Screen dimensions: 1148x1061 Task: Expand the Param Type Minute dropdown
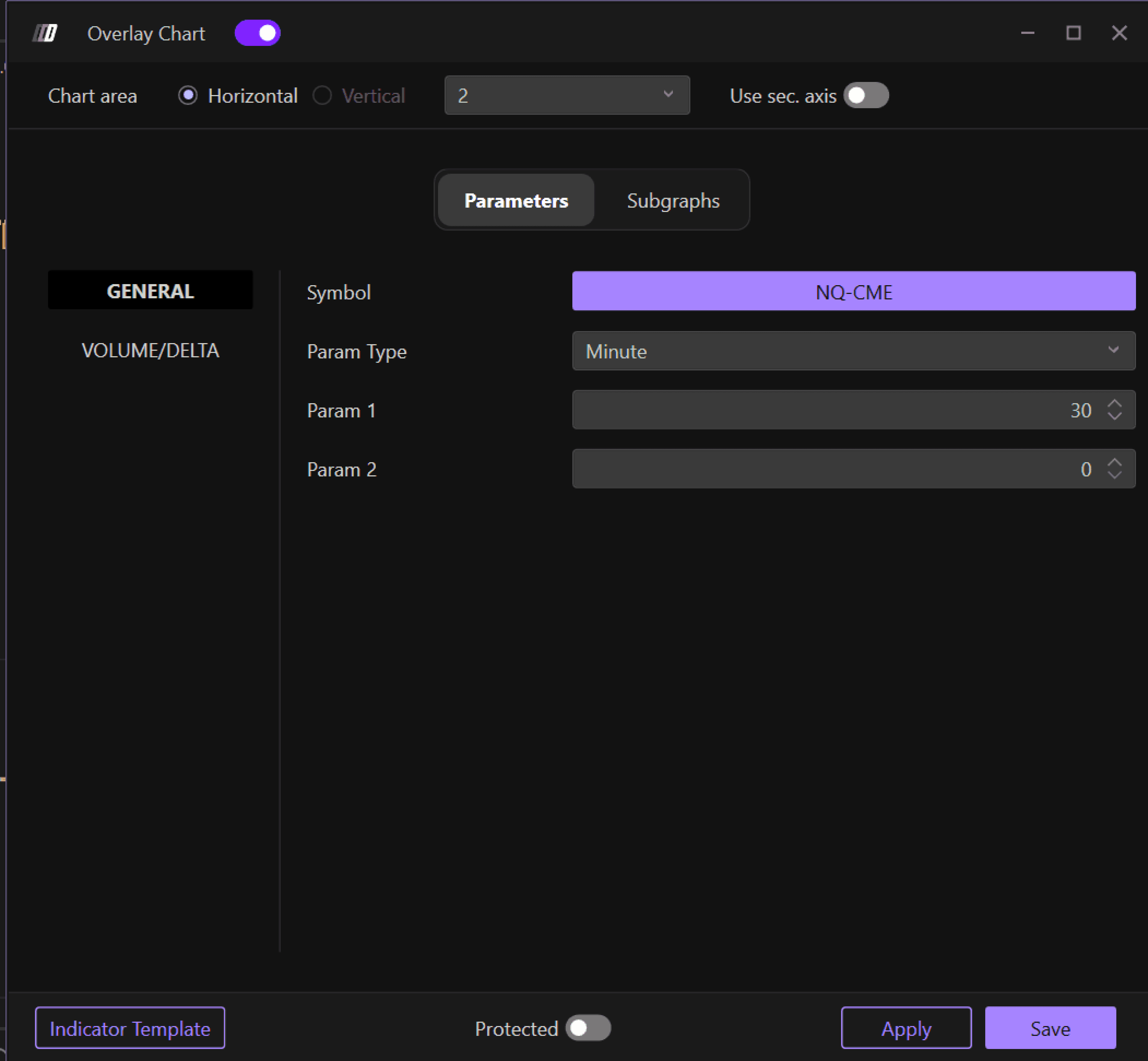(x=853, y=351)
